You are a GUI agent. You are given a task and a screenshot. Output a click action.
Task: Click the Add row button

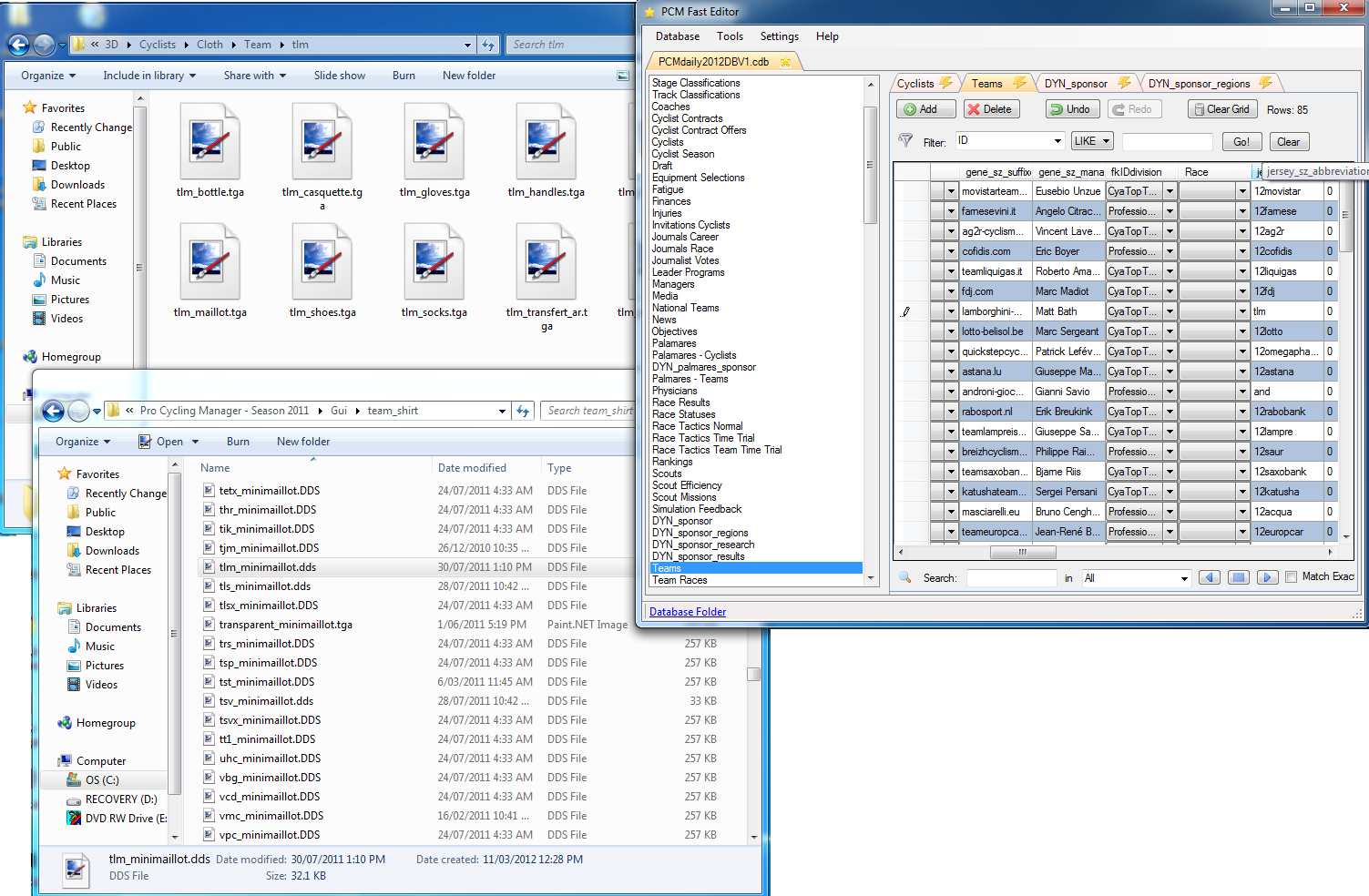[x=925, y=109]
